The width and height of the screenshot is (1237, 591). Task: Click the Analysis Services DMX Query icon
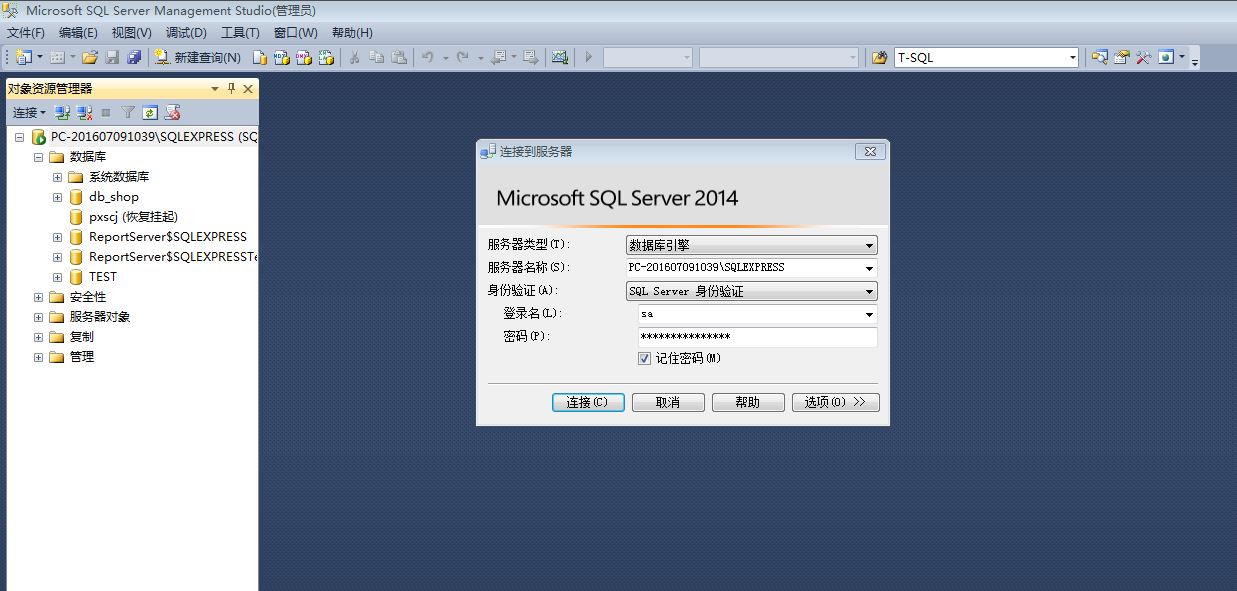(303, 58)
